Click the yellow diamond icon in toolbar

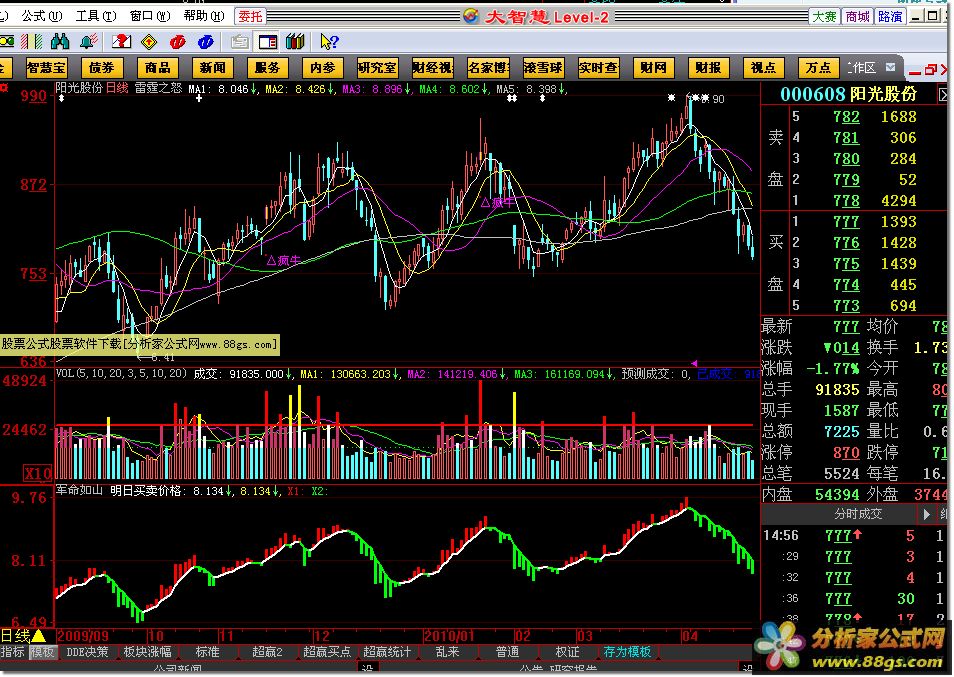150,42
